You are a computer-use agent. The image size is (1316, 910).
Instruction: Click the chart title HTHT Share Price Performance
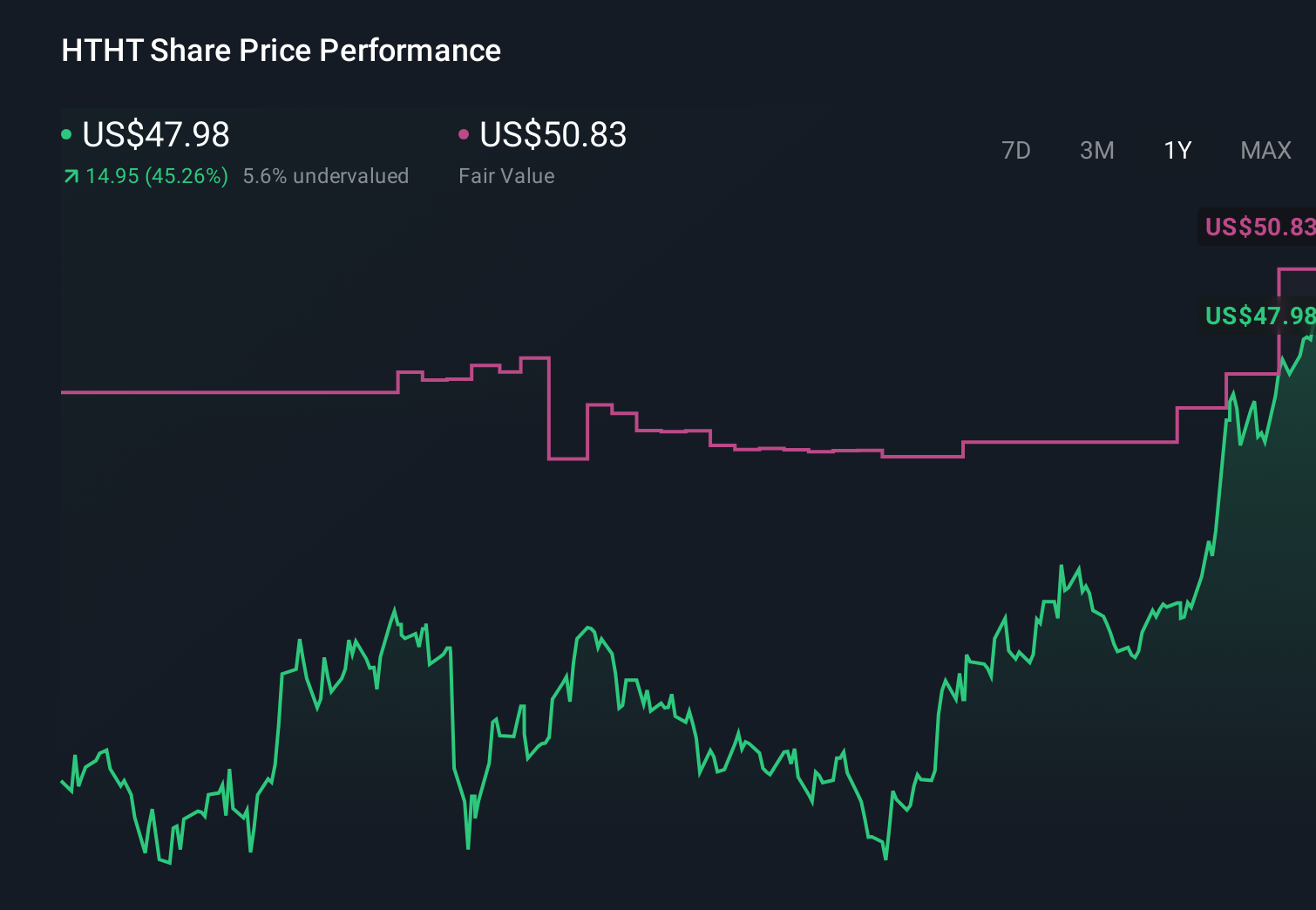(x=280, y=50)
